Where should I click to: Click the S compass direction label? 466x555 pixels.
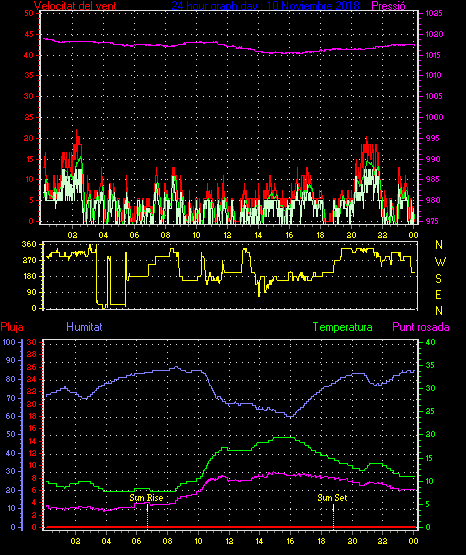(438, 279)
